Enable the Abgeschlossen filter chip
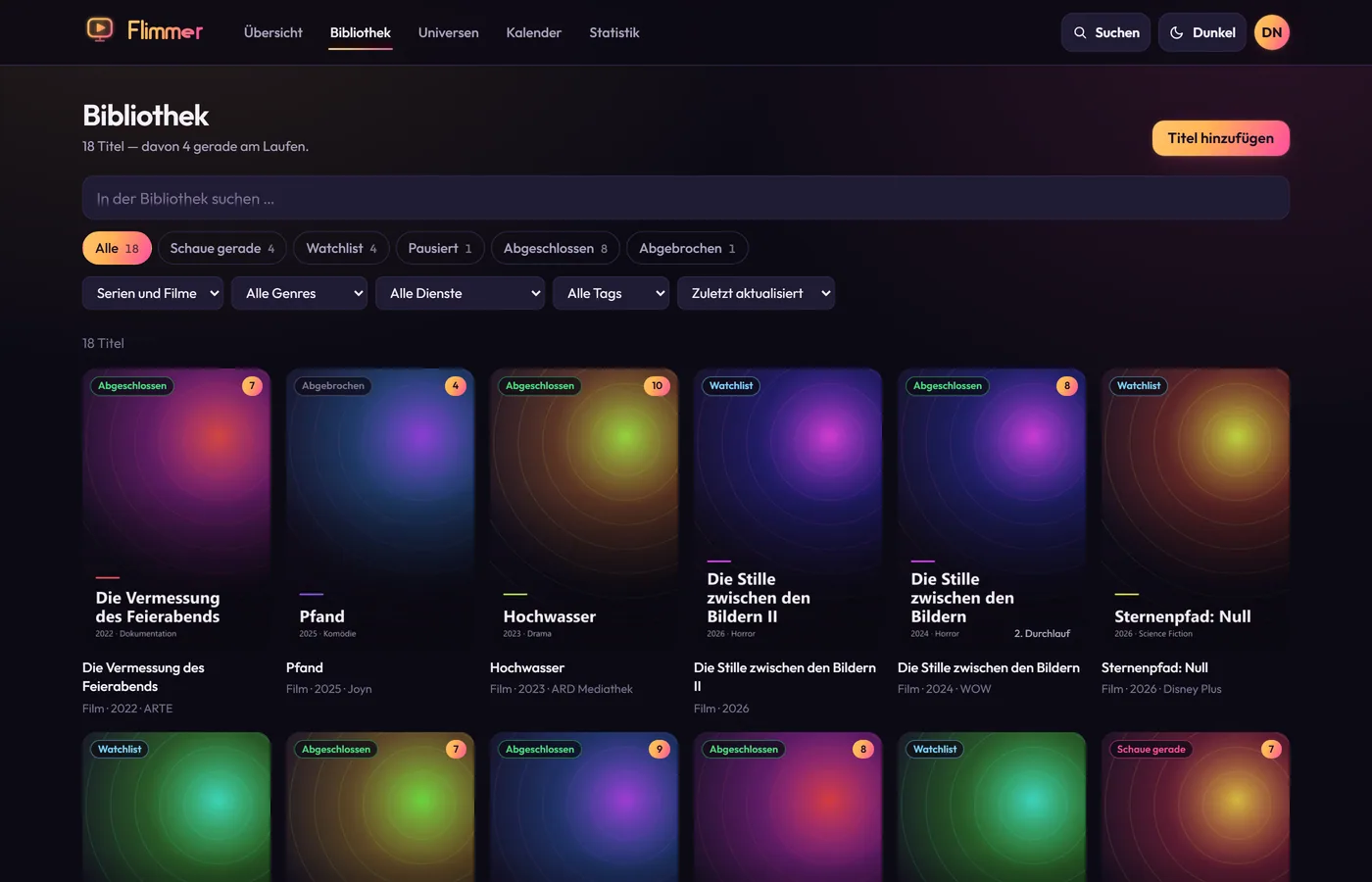 [x=556, y=248]
